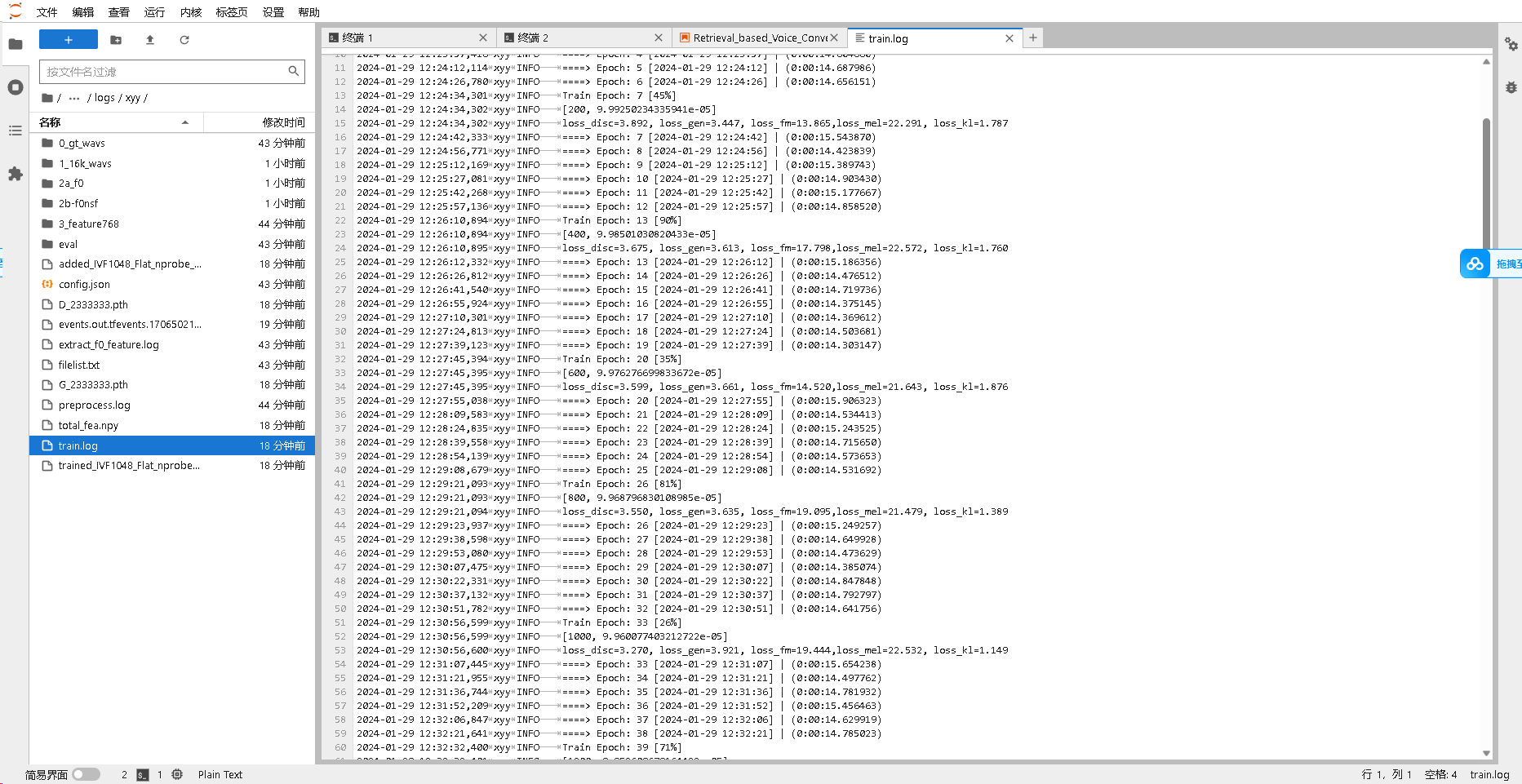This screenshot has height=784, width=1522.
Task: Open property inspector gears icon at right
Action: click(1511, 44)
